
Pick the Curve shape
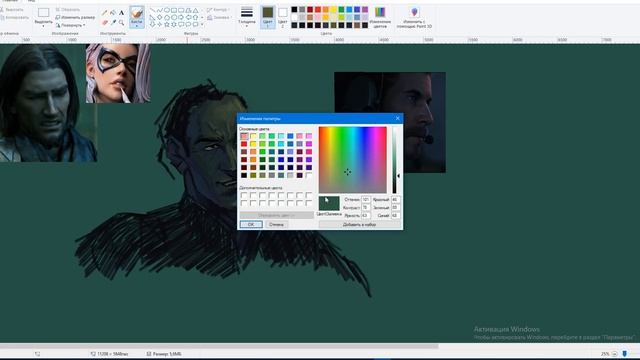160,10
